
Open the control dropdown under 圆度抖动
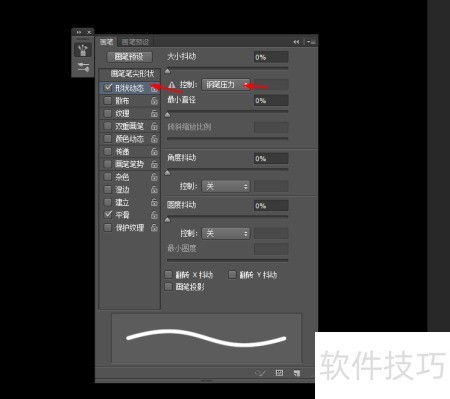coord(226,233)
